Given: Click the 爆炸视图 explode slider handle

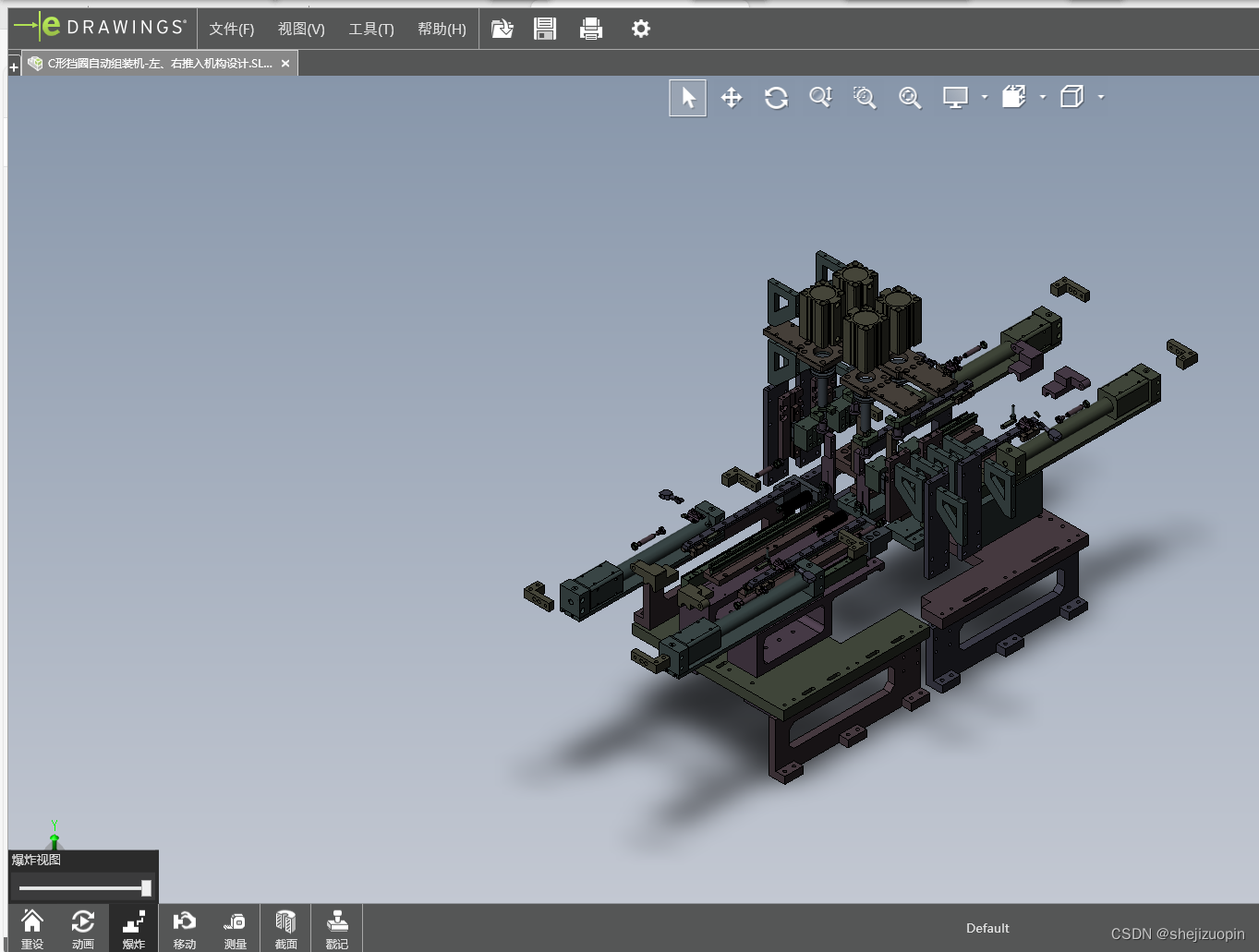Looking at the screenshot, I should [x=146, y=887].
